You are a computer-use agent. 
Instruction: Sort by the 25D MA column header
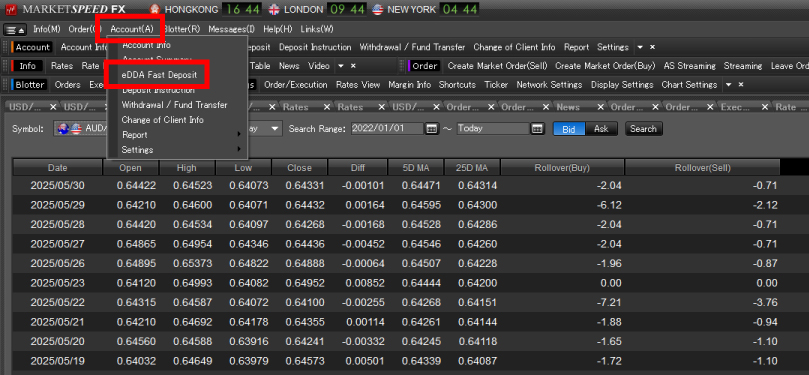tap(472, 168)
